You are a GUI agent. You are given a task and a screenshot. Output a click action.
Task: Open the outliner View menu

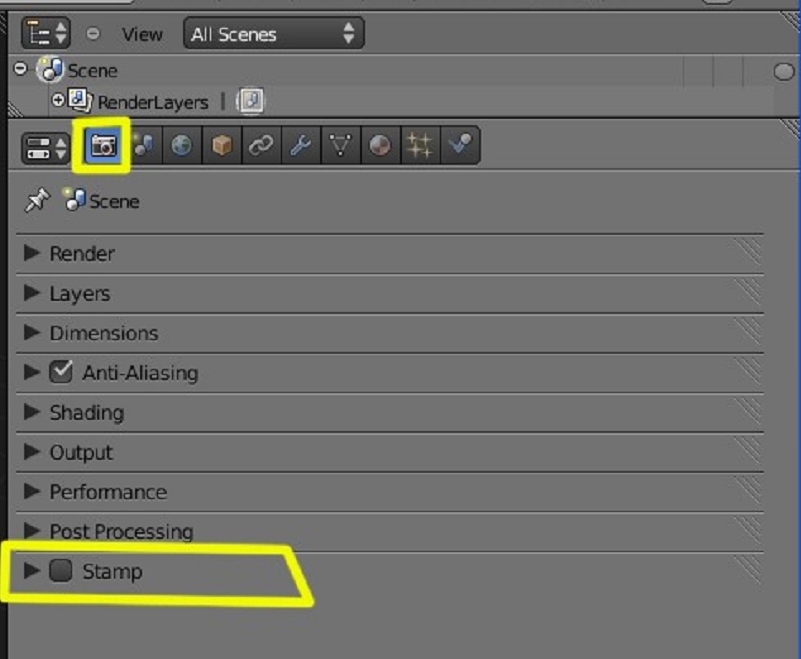tap(142, 34)
